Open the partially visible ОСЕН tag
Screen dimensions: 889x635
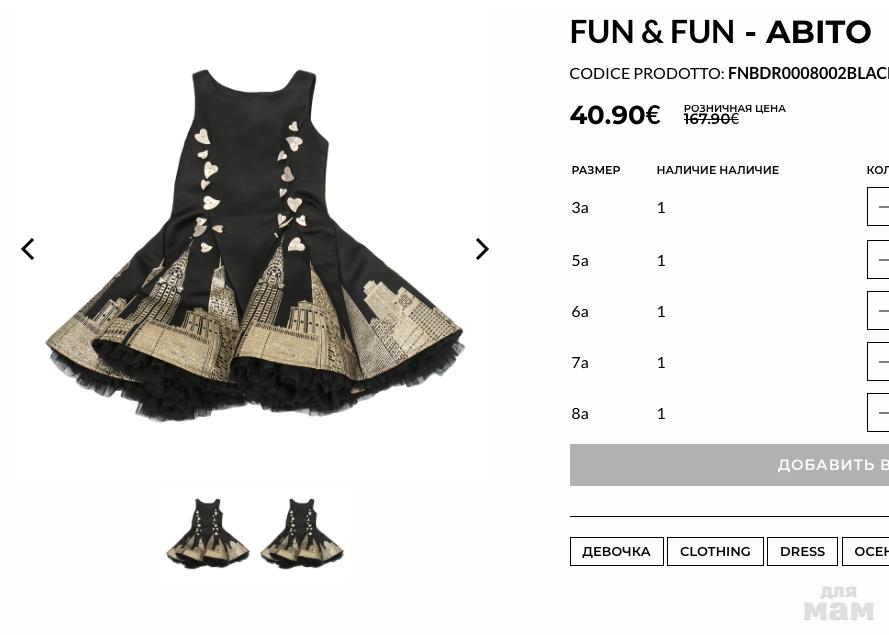(865, 552)
